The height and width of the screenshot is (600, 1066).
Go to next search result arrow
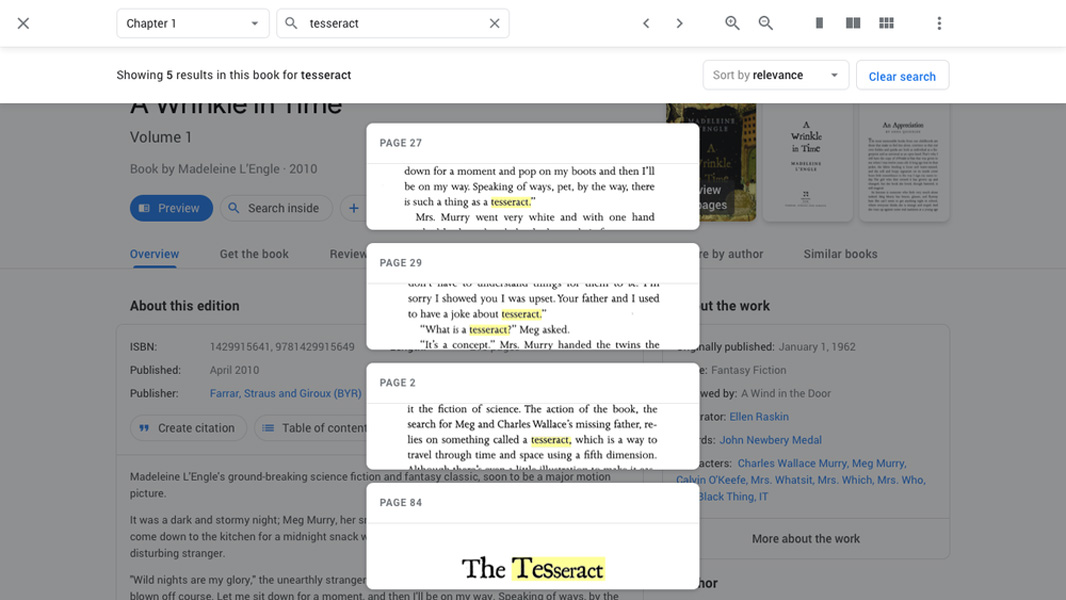pyautogui.click(x=680, y=23)
